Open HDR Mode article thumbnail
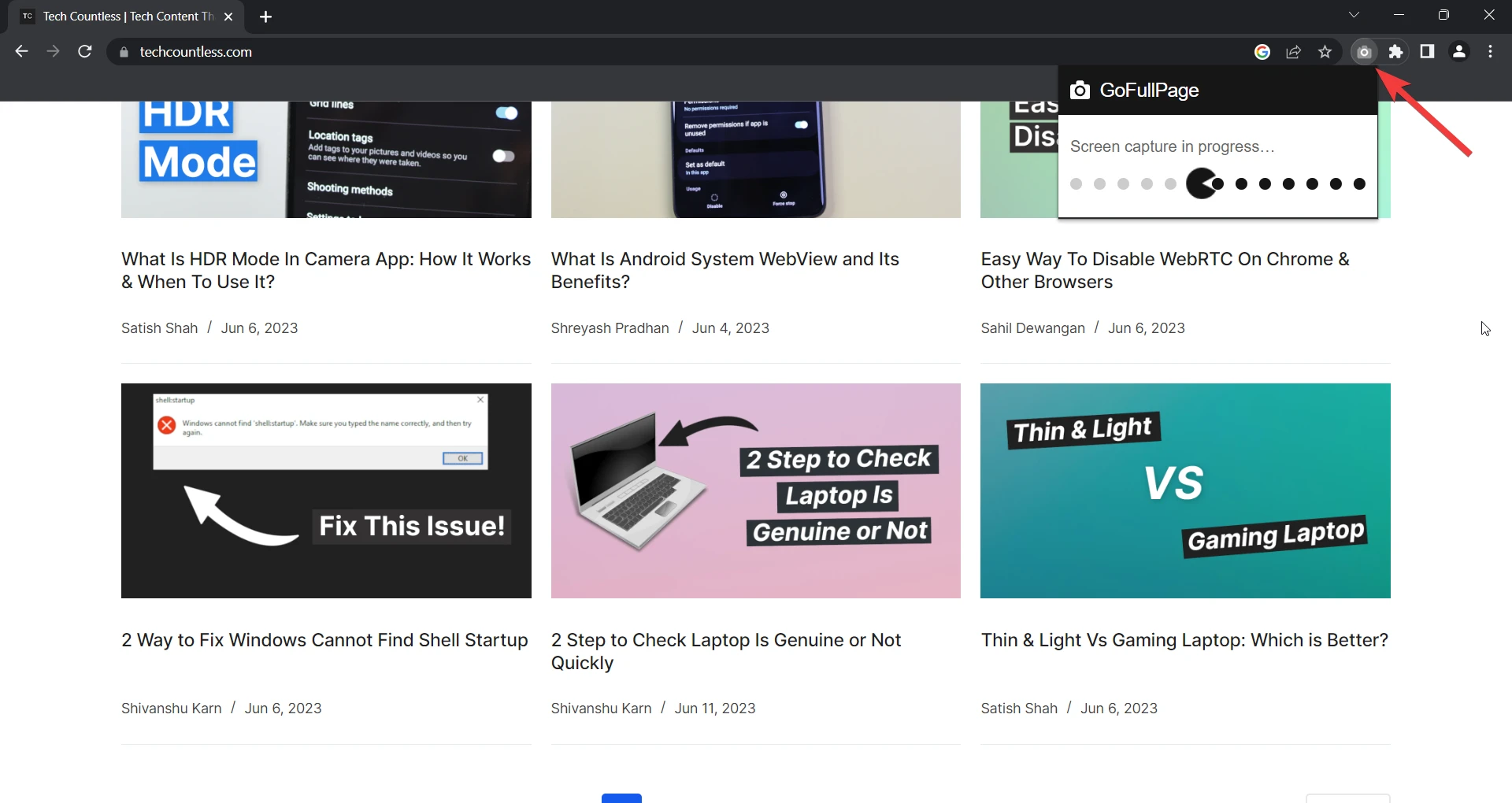 pos(326,160)
